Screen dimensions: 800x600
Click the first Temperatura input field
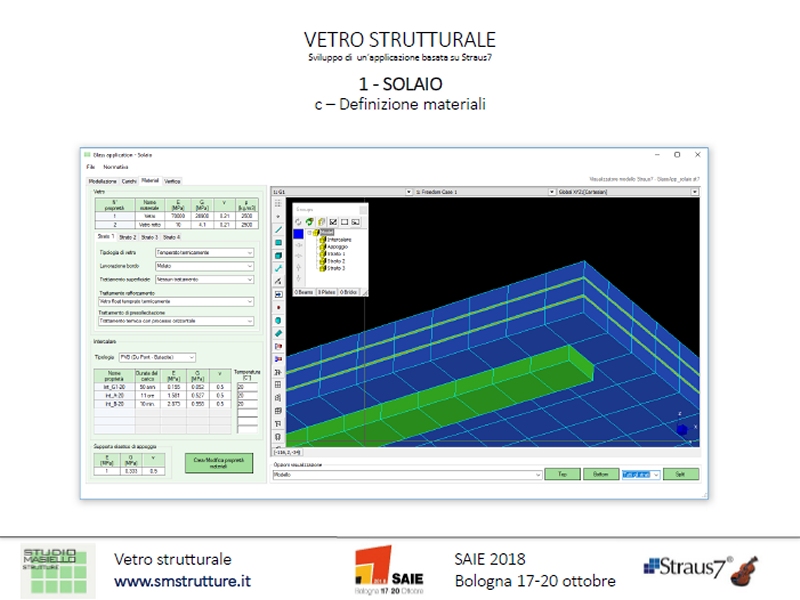pyautogui.click(x=247, y=385)
